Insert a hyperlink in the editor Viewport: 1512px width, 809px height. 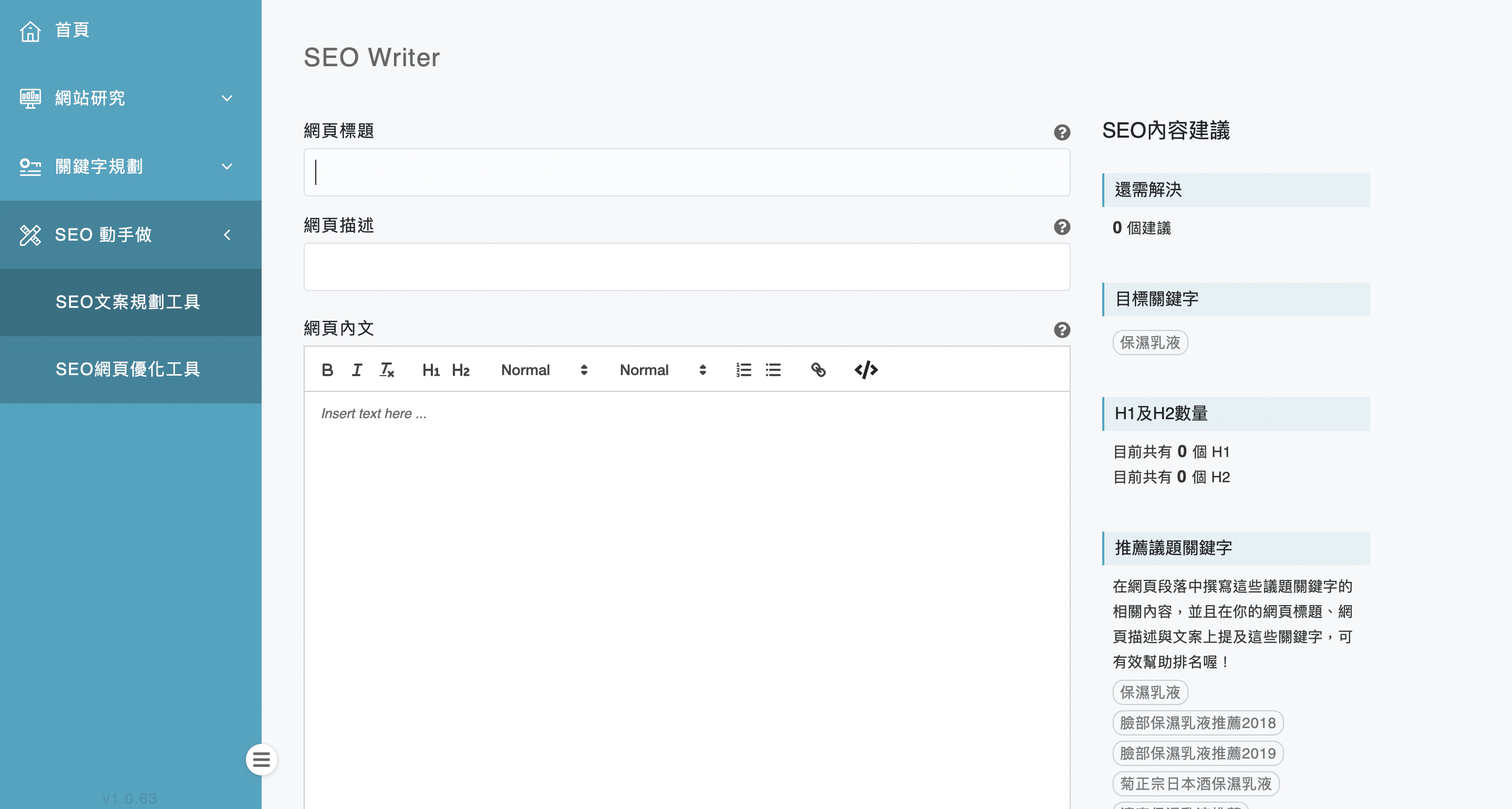click(x=818, y=370)
